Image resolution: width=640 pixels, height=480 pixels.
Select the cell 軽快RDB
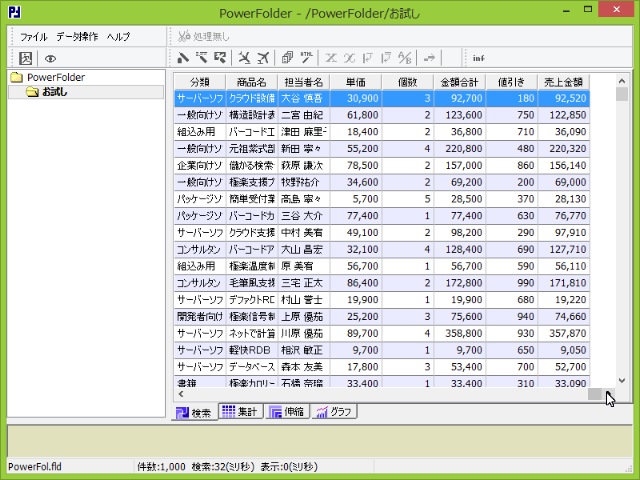coord(251,350)
